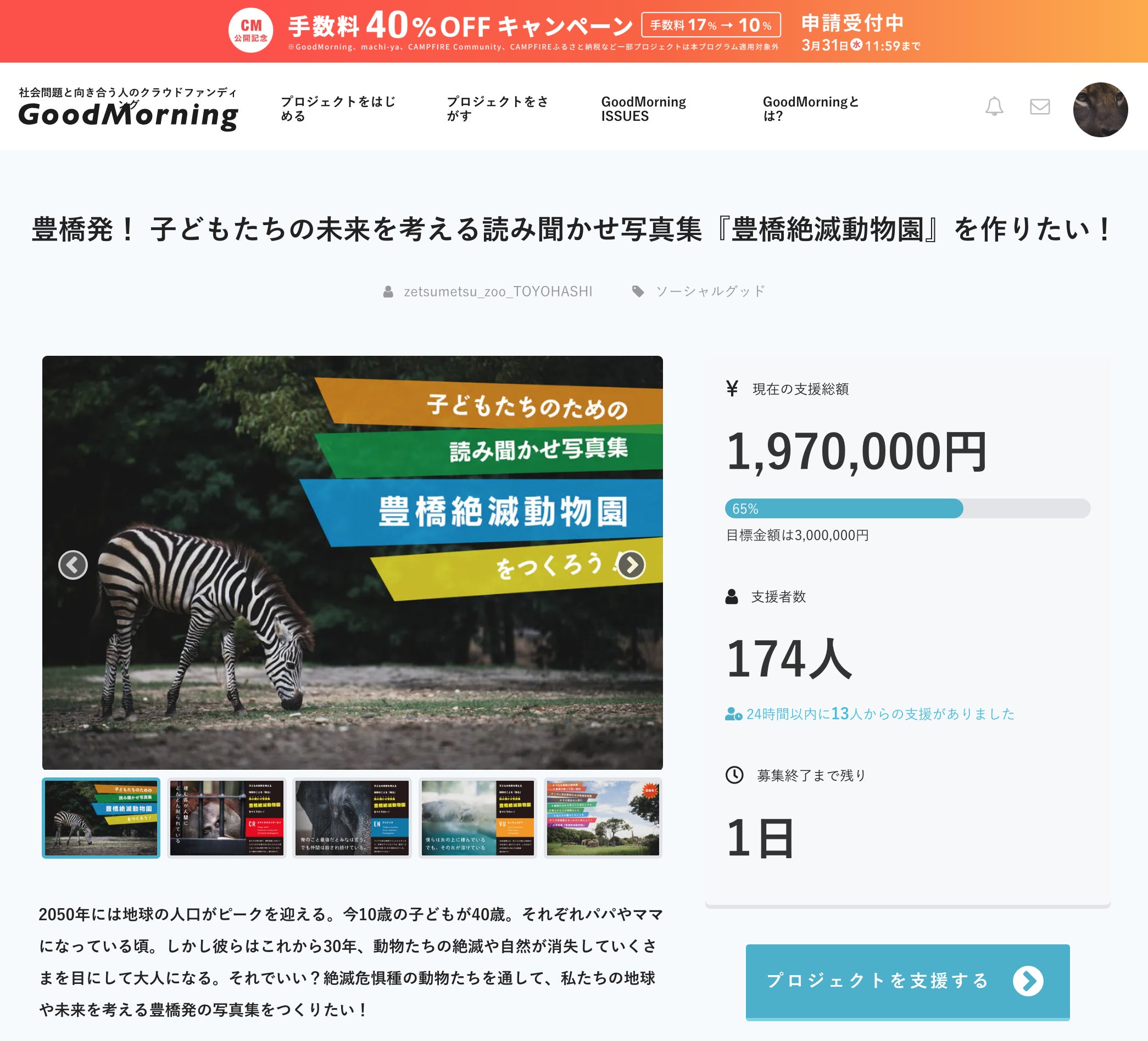1148x1041 pixels.
Task: Go to previous slide with left arrow
Action: pos(73,564)
